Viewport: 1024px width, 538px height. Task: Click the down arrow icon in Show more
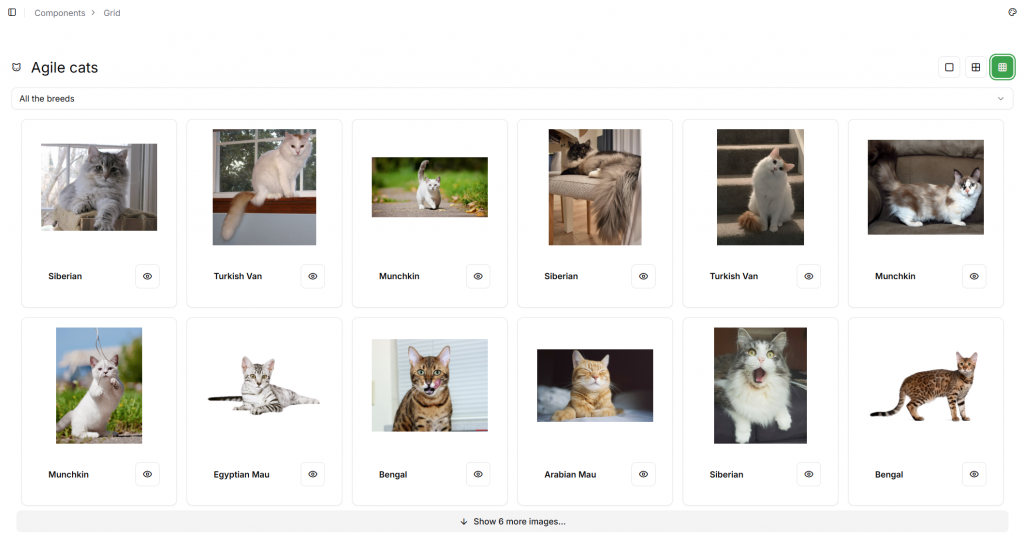click(464, 522)
